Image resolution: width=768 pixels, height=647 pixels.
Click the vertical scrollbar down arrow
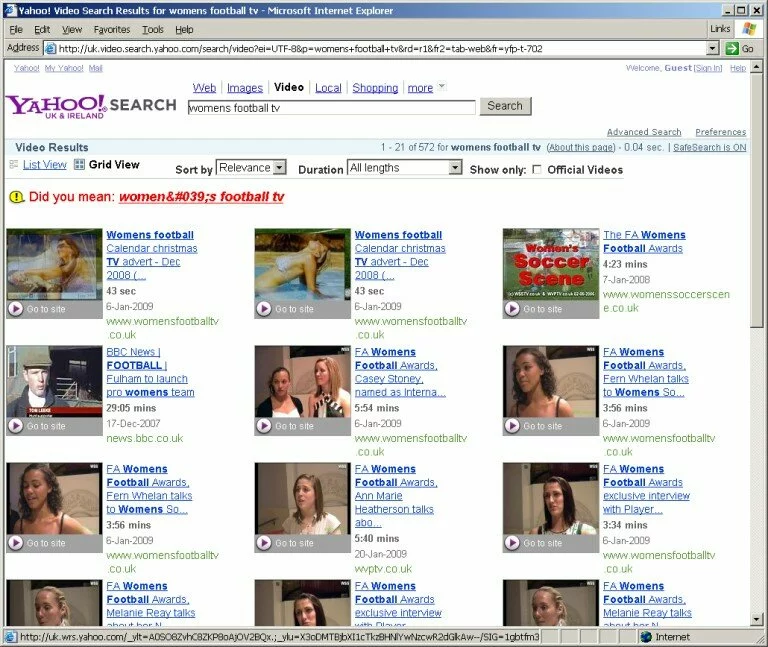[x=756, y=619]
